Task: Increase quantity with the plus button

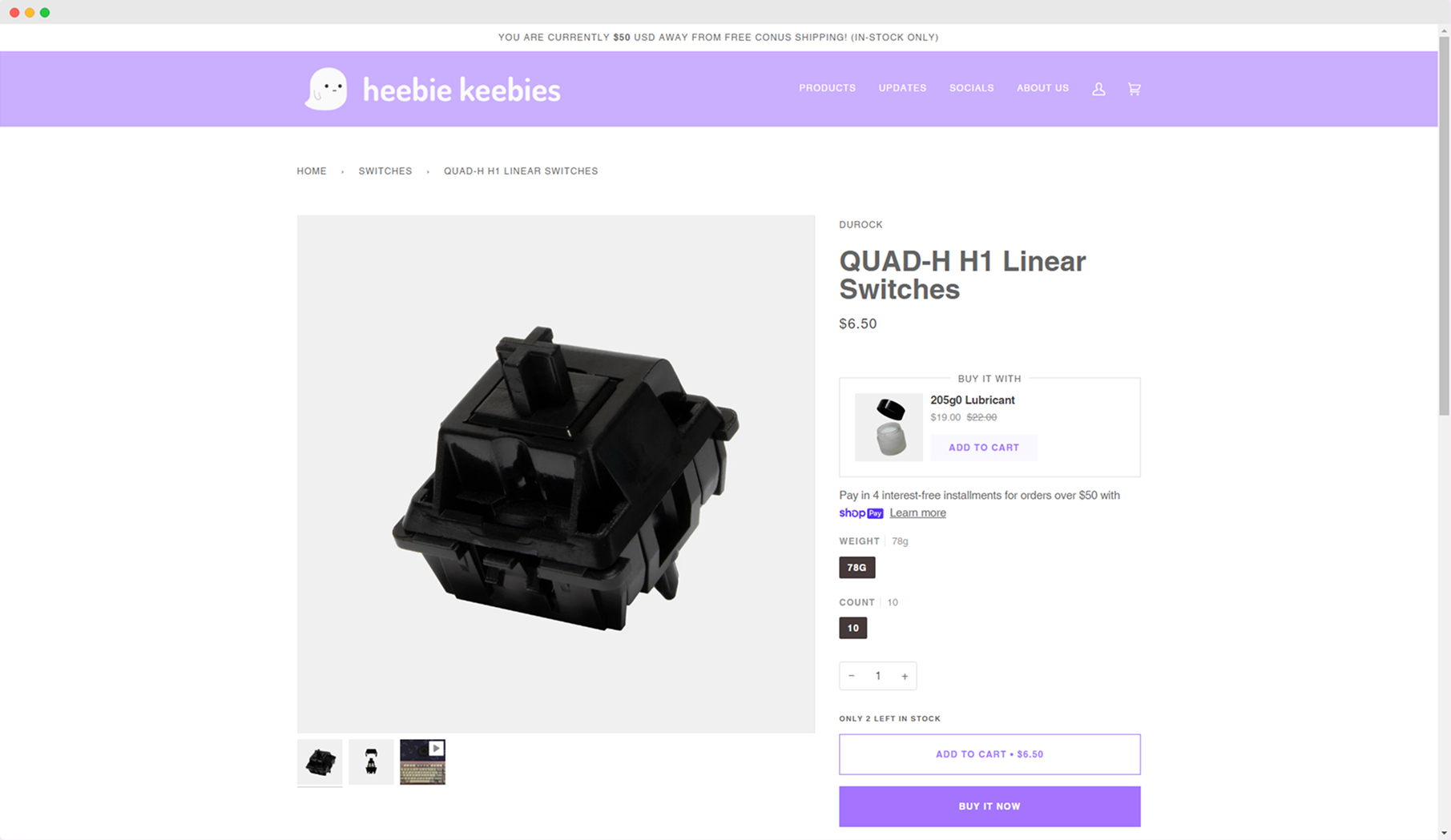Action: 905,676
